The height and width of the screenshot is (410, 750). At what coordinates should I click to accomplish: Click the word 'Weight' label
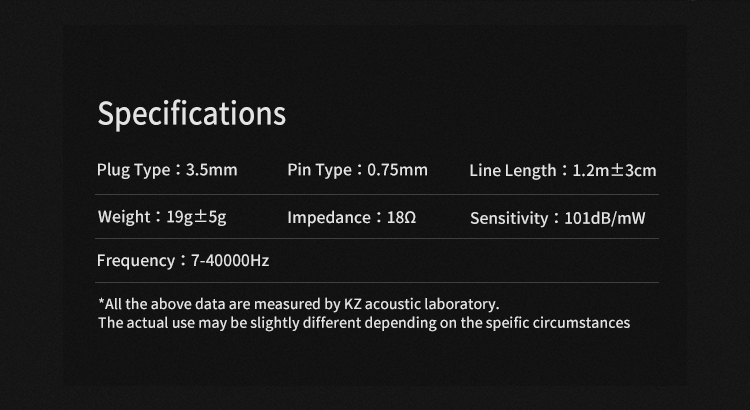[x=124, y=217]
